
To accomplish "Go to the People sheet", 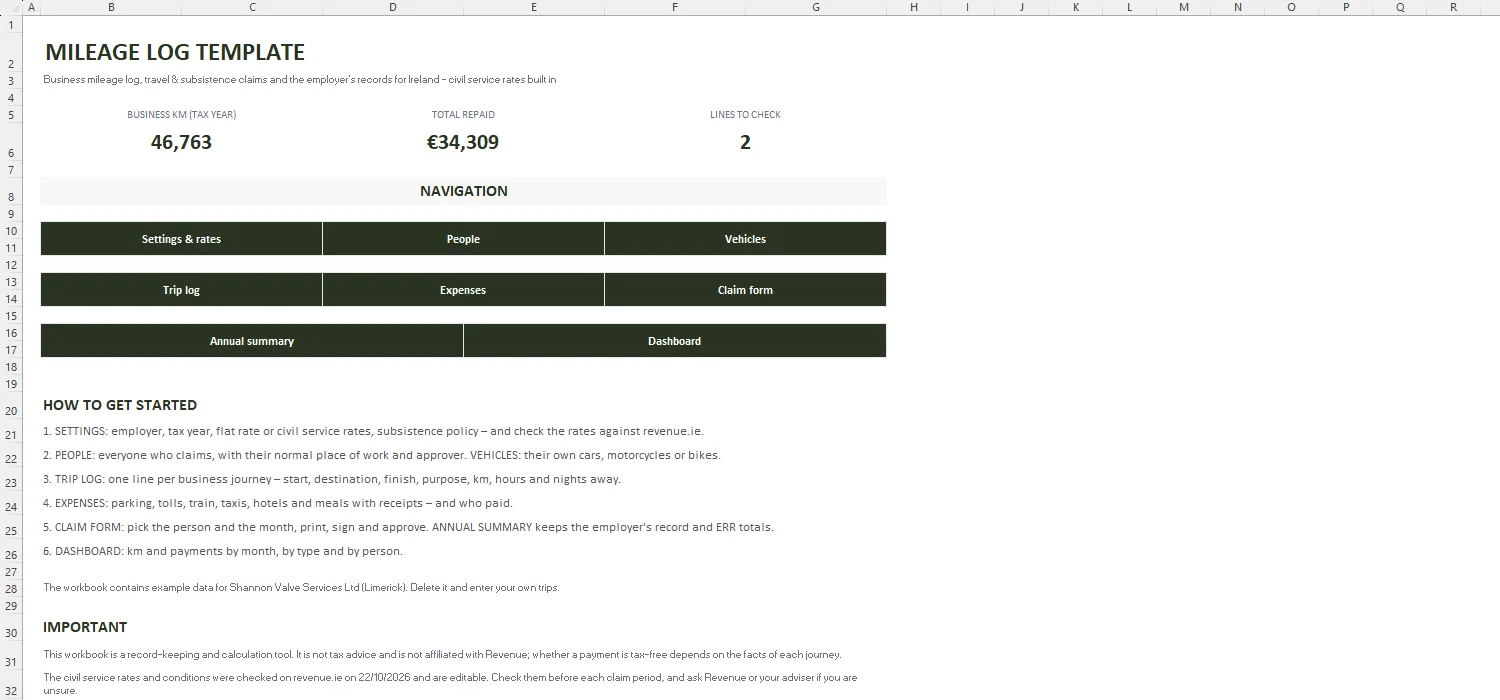I will 463,239.
